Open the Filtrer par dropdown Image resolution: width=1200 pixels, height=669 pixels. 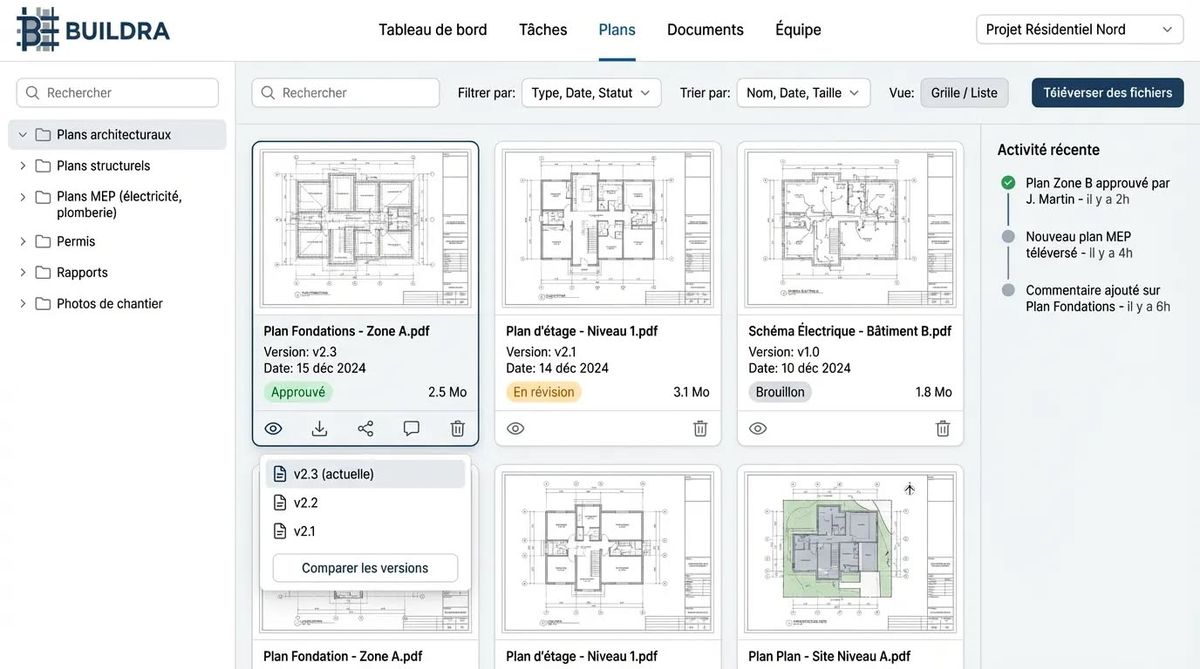[591, 93]
